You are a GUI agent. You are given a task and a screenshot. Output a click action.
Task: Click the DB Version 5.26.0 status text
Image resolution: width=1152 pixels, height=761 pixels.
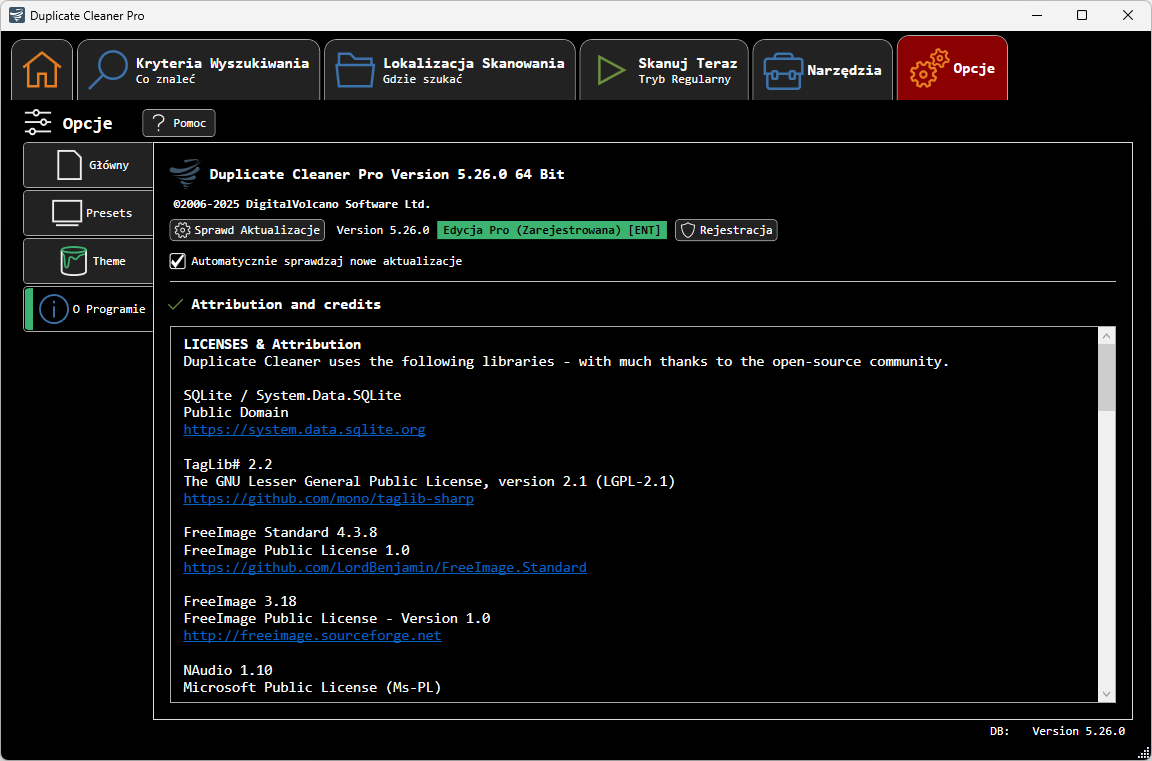coord(1057,731)
